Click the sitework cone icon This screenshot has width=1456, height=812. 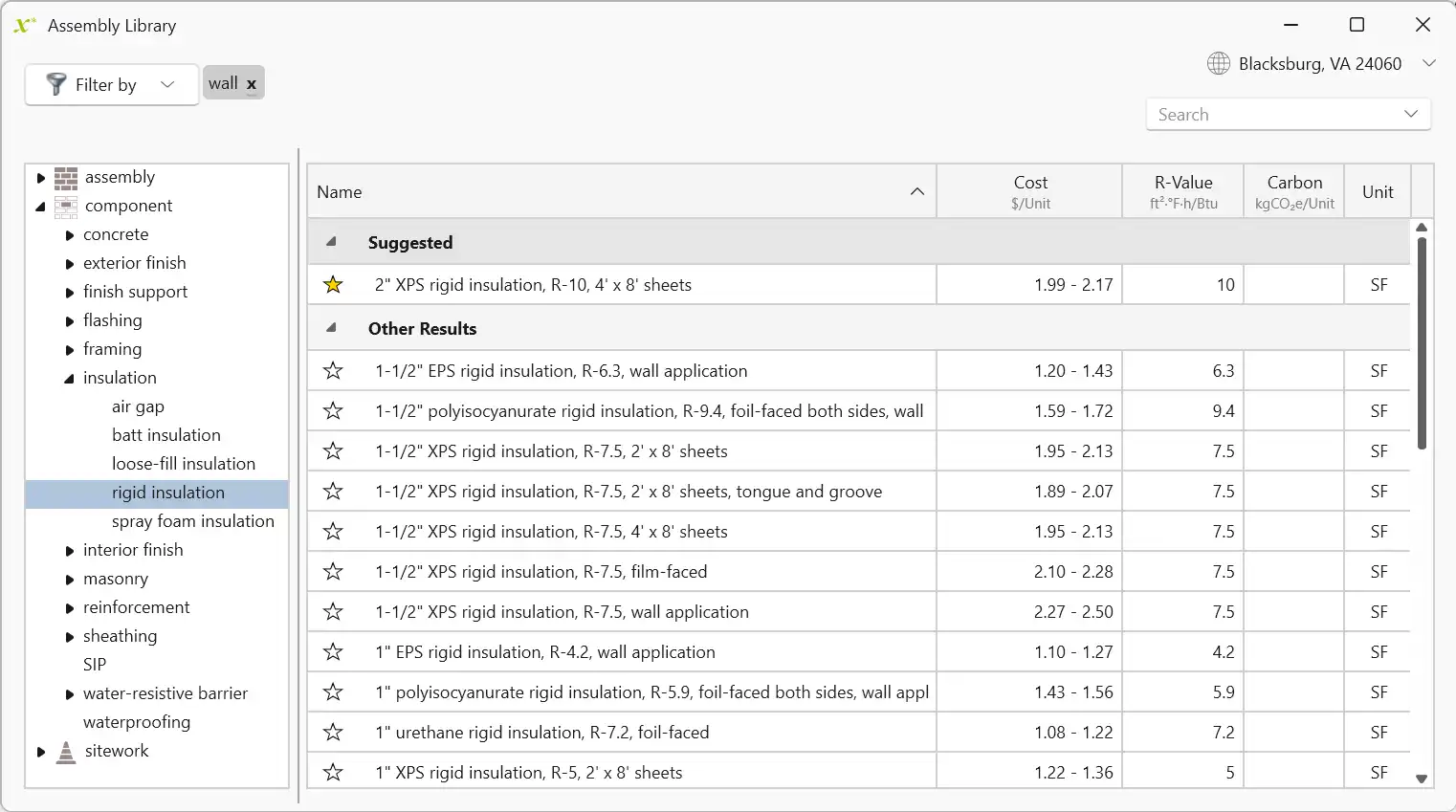coord(66,752)
